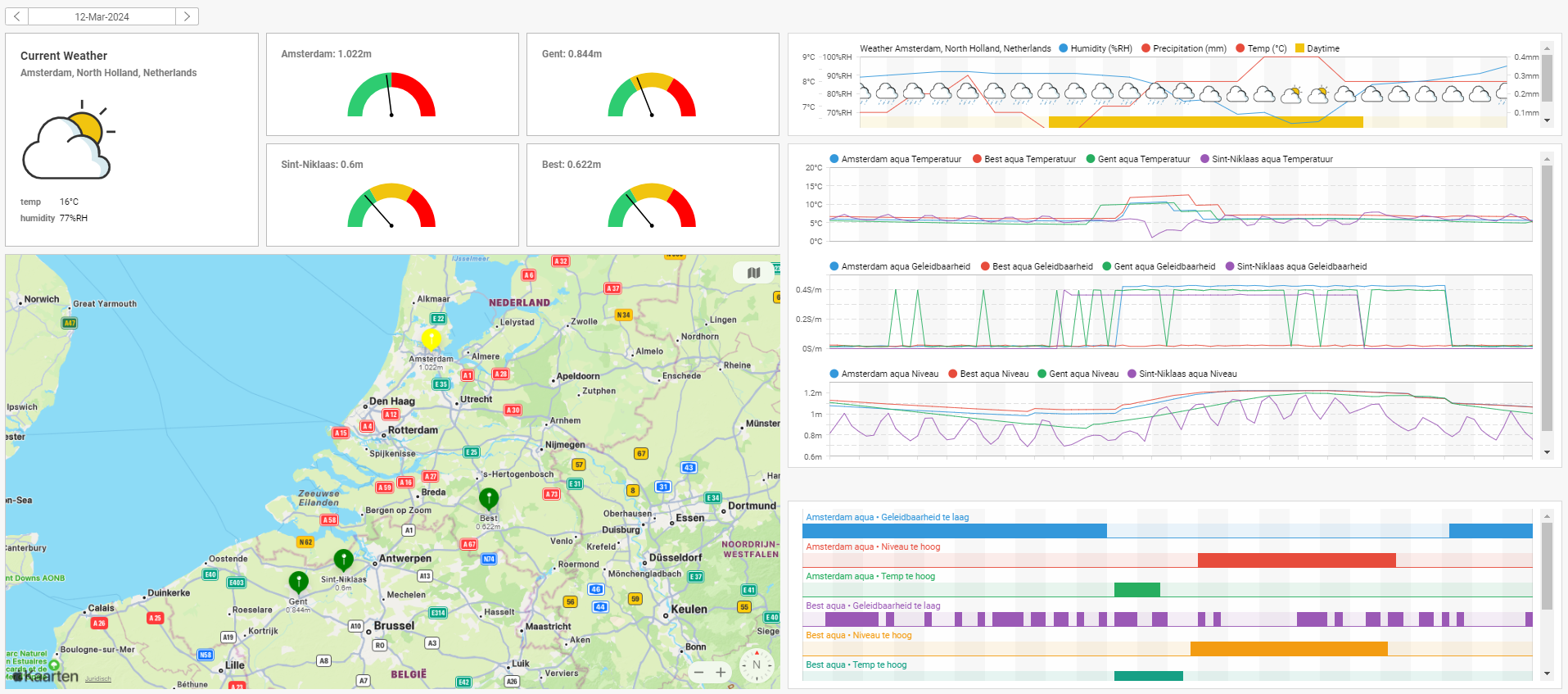Toggle Best aqua Temperatuur series
This screenshot has height=694, width=1568.
coord(1024,159)
